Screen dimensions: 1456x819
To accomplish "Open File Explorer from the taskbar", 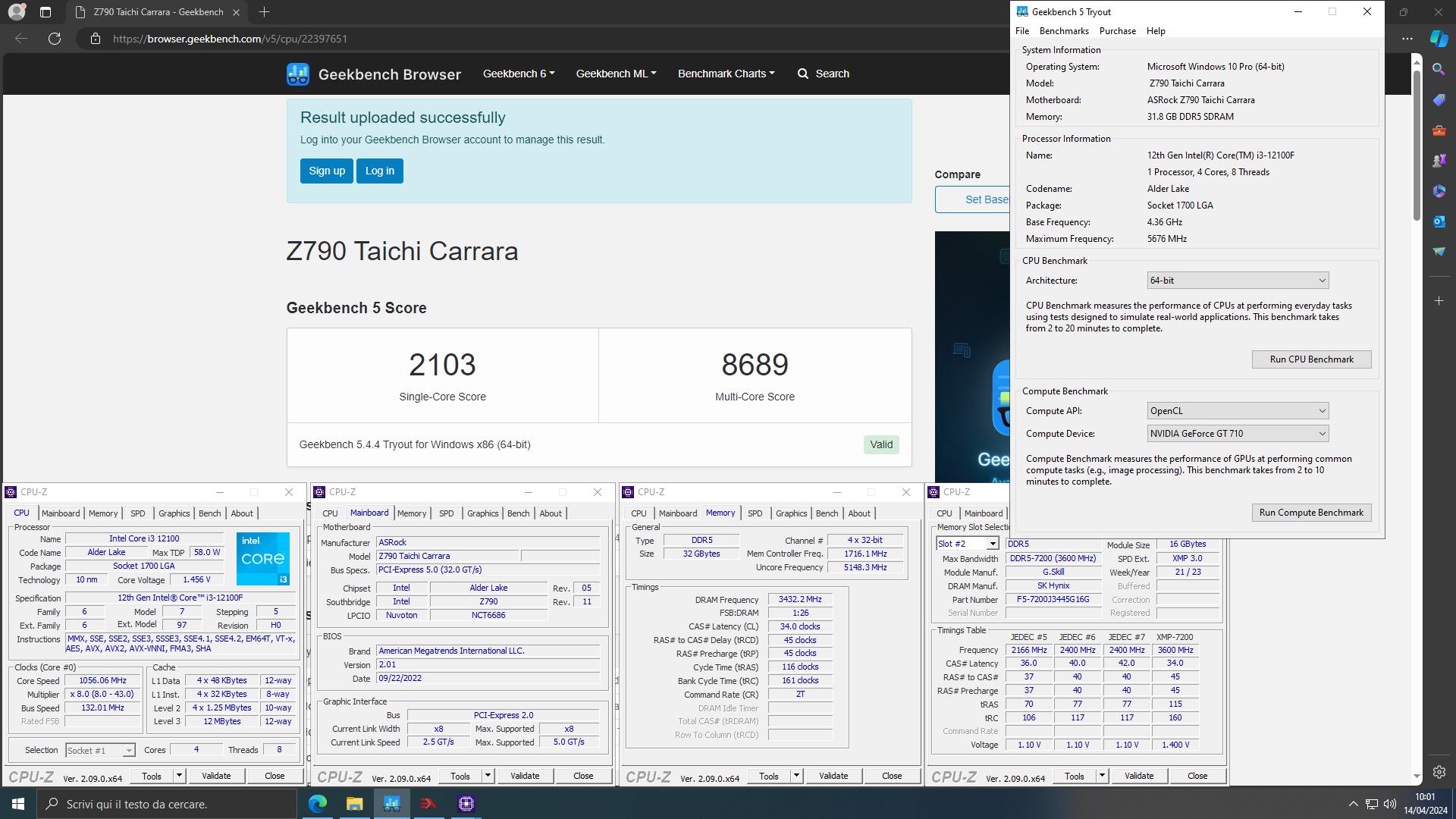I will [354, 804].
